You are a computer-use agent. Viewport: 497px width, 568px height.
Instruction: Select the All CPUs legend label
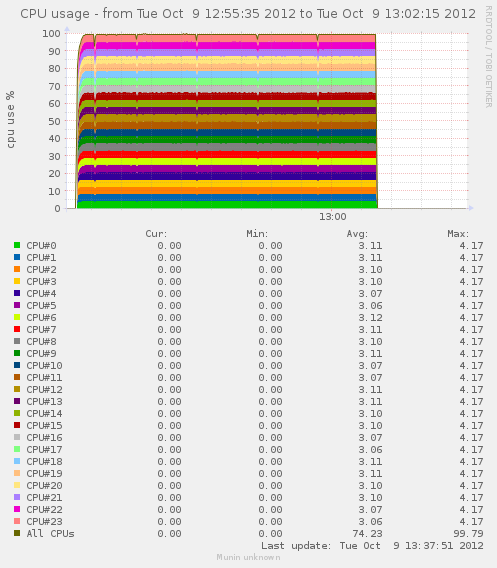click(x=50, y=533)
